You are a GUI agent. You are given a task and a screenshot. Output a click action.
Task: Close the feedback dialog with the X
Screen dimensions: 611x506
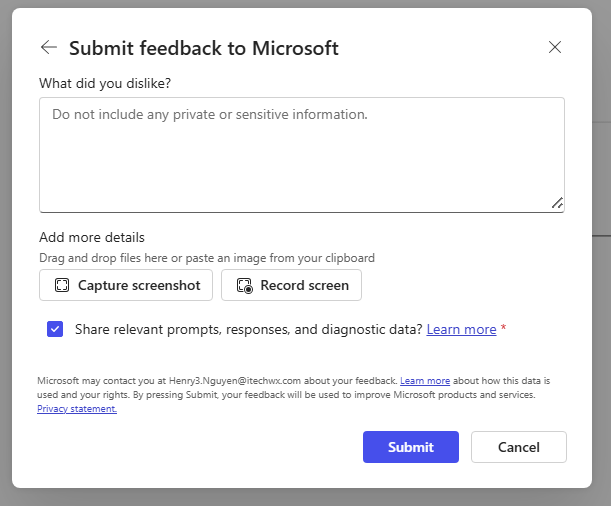click(554, 47)
